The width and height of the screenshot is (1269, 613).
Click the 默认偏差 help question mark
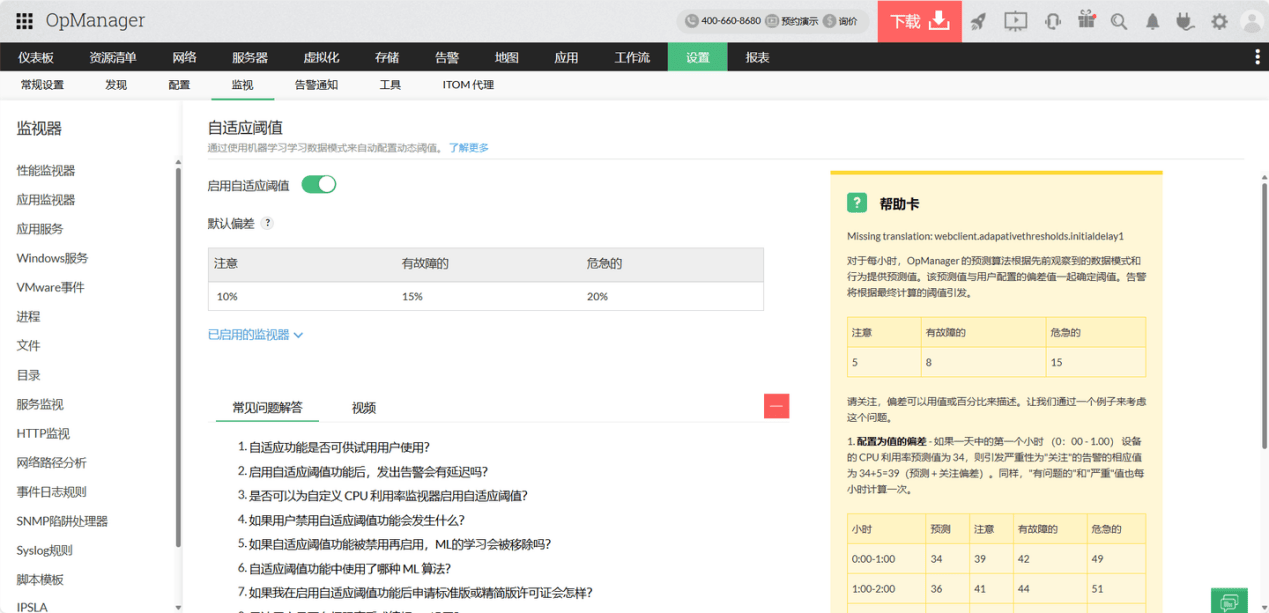point(267,224)
